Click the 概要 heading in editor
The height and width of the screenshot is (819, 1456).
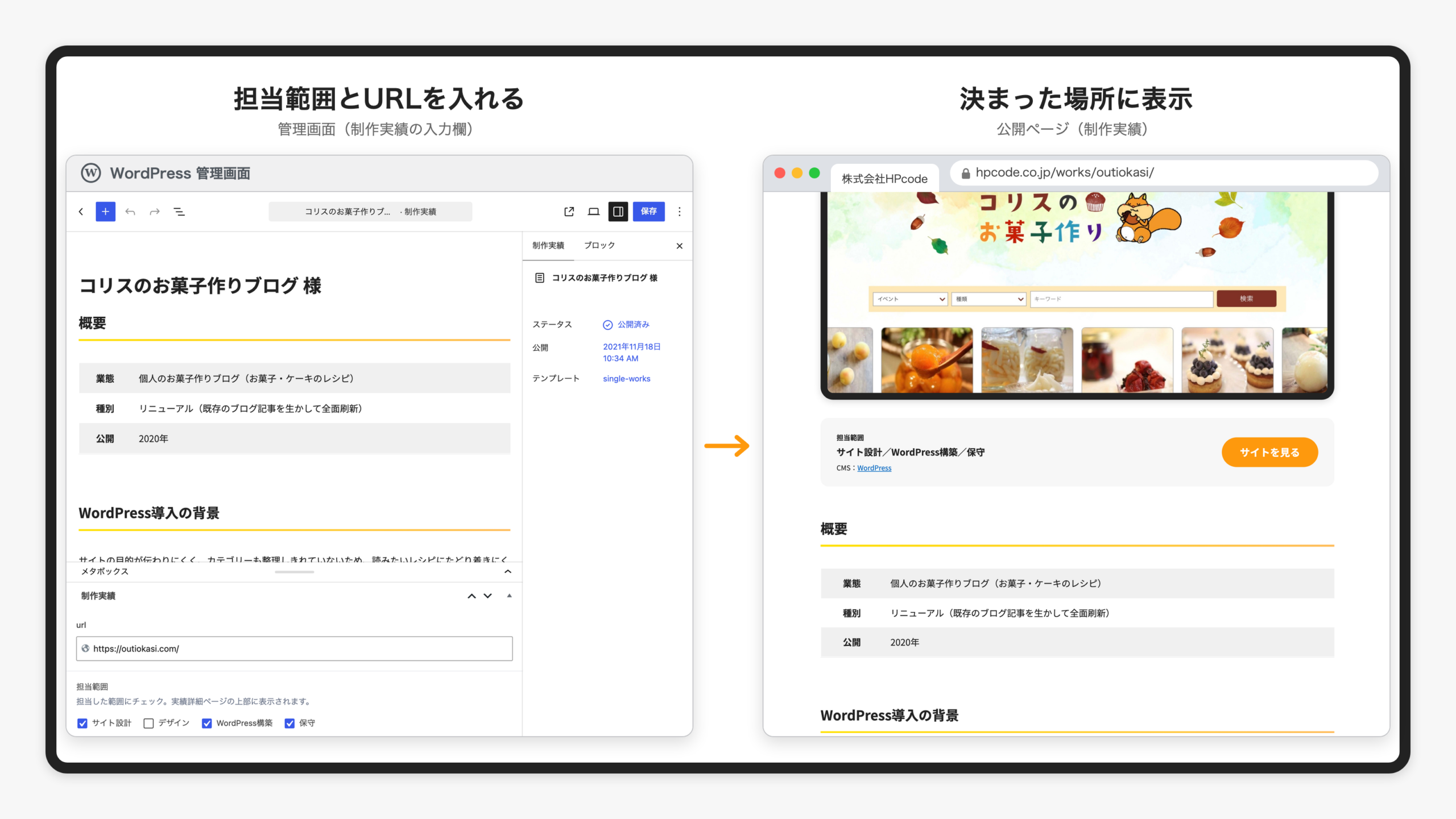coord(92,323)
